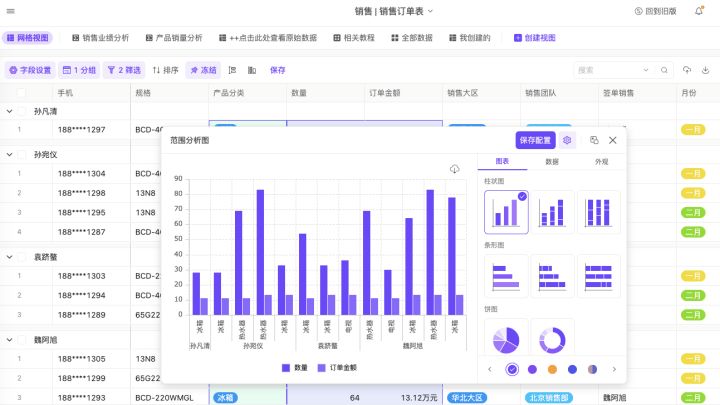Screen dimensions: 720x405
Task: Collapse the 孙凡清 group
Action: coord(9,111)
